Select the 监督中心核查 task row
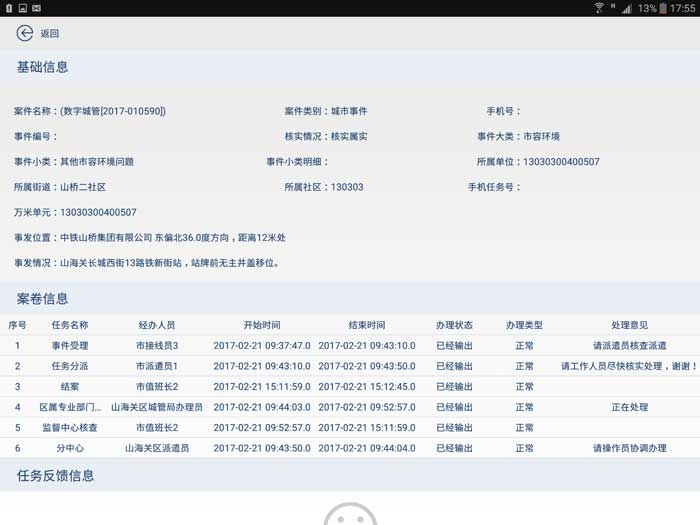Image resolution: width=700 pixels, height=525 pixels. pyautogui.click(x=350, y=428)
